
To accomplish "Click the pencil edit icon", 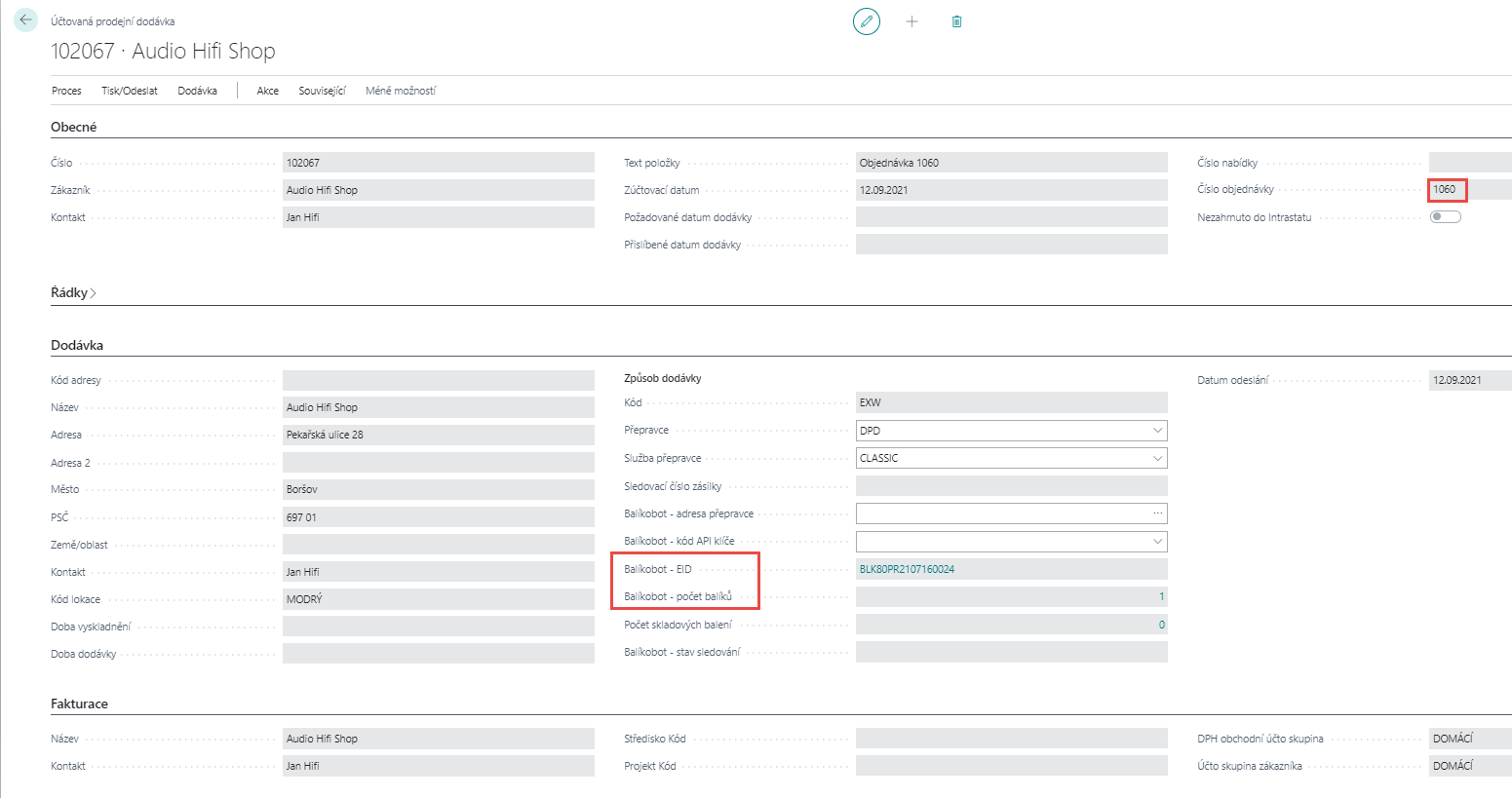I will point(866,21).
